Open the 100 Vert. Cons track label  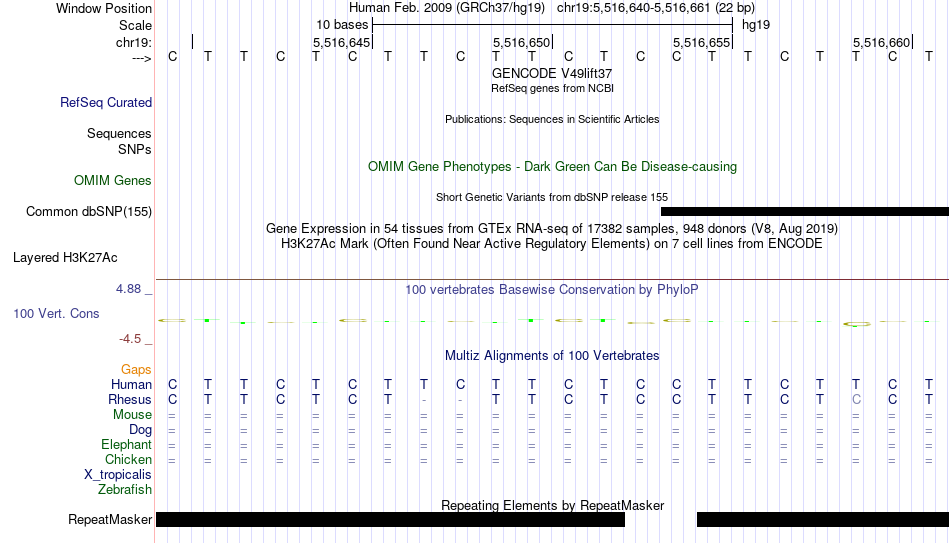(56, 313)
